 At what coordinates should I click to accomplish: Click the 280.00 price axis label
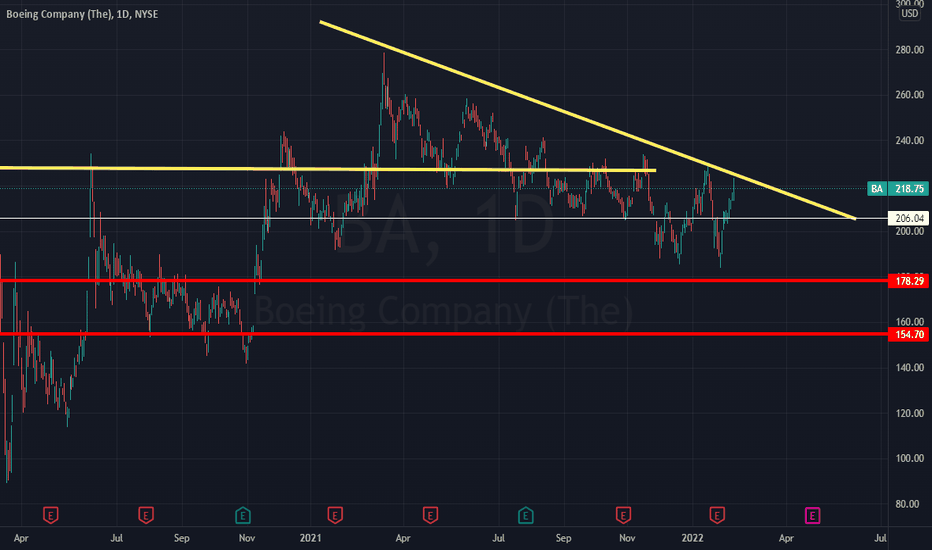(x=909, y=50)
